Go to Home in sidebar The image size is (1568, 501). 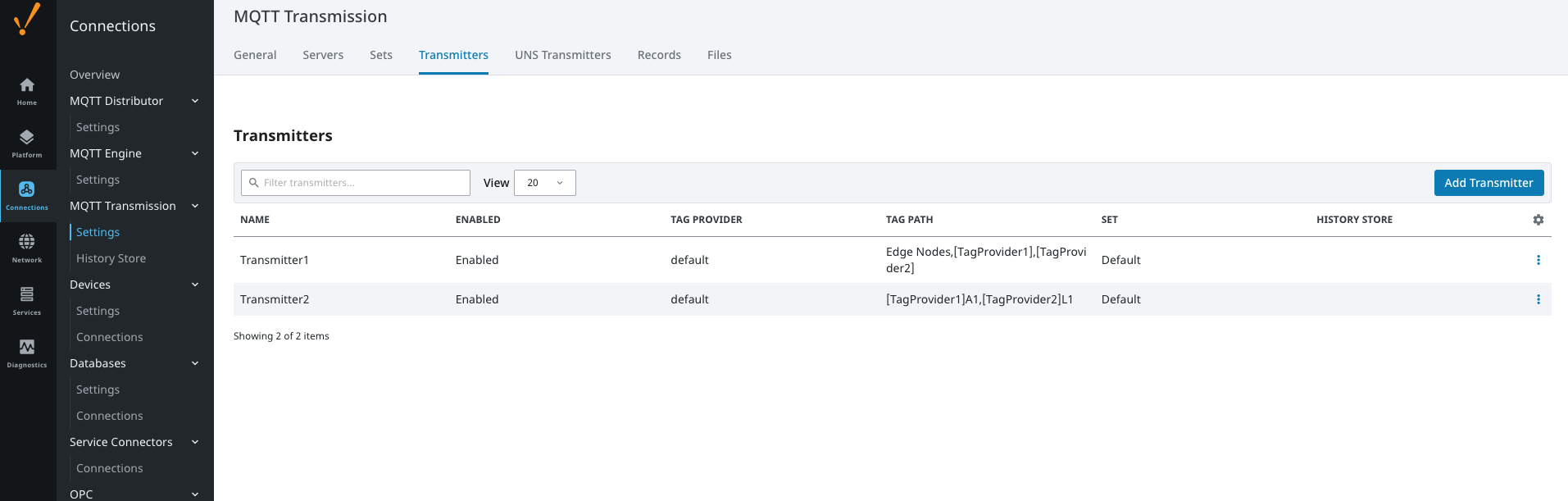tap(27, 91)
